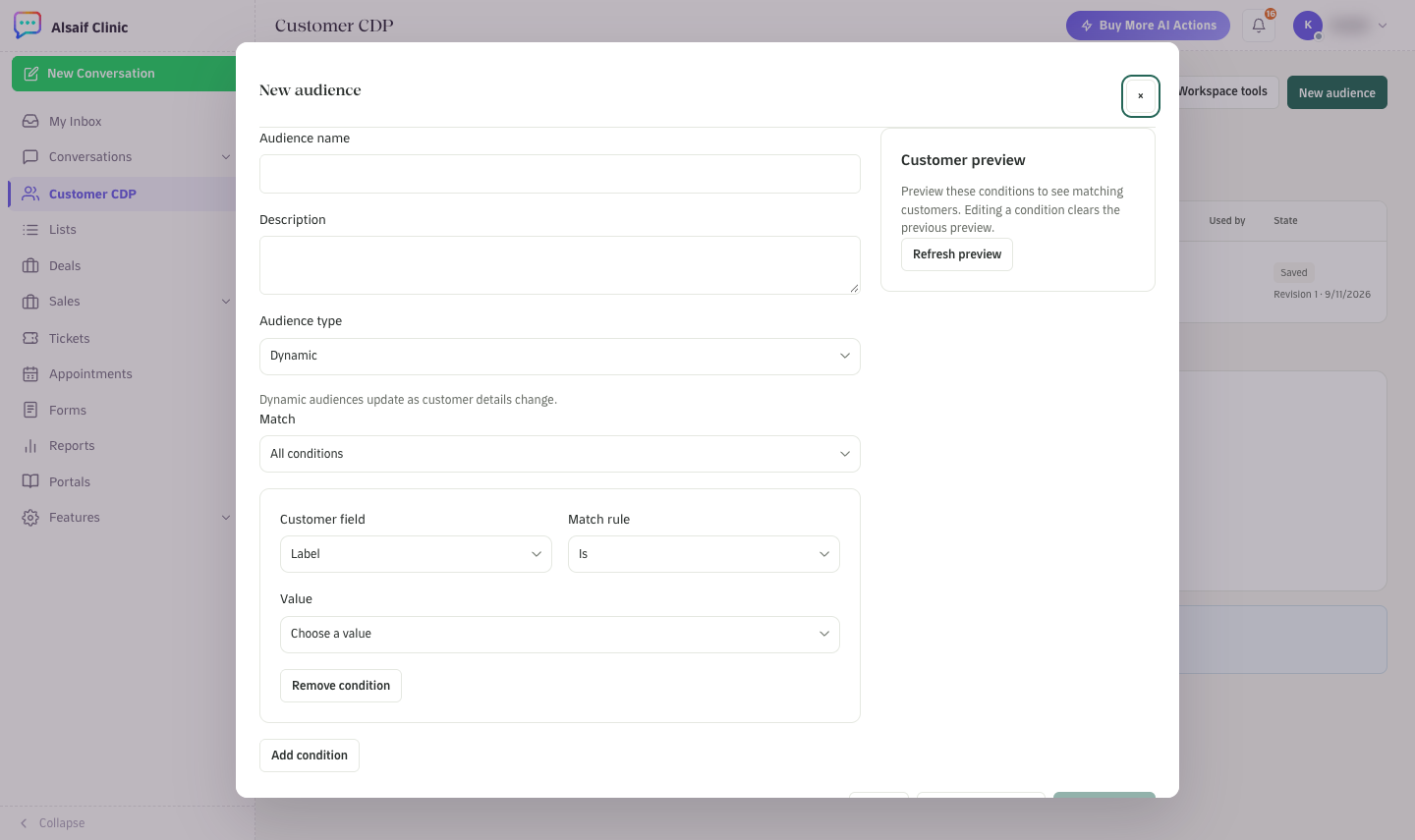Expand the Features submenu chevron
Screen dimensions: 1415x840
(x=226, y=518)
